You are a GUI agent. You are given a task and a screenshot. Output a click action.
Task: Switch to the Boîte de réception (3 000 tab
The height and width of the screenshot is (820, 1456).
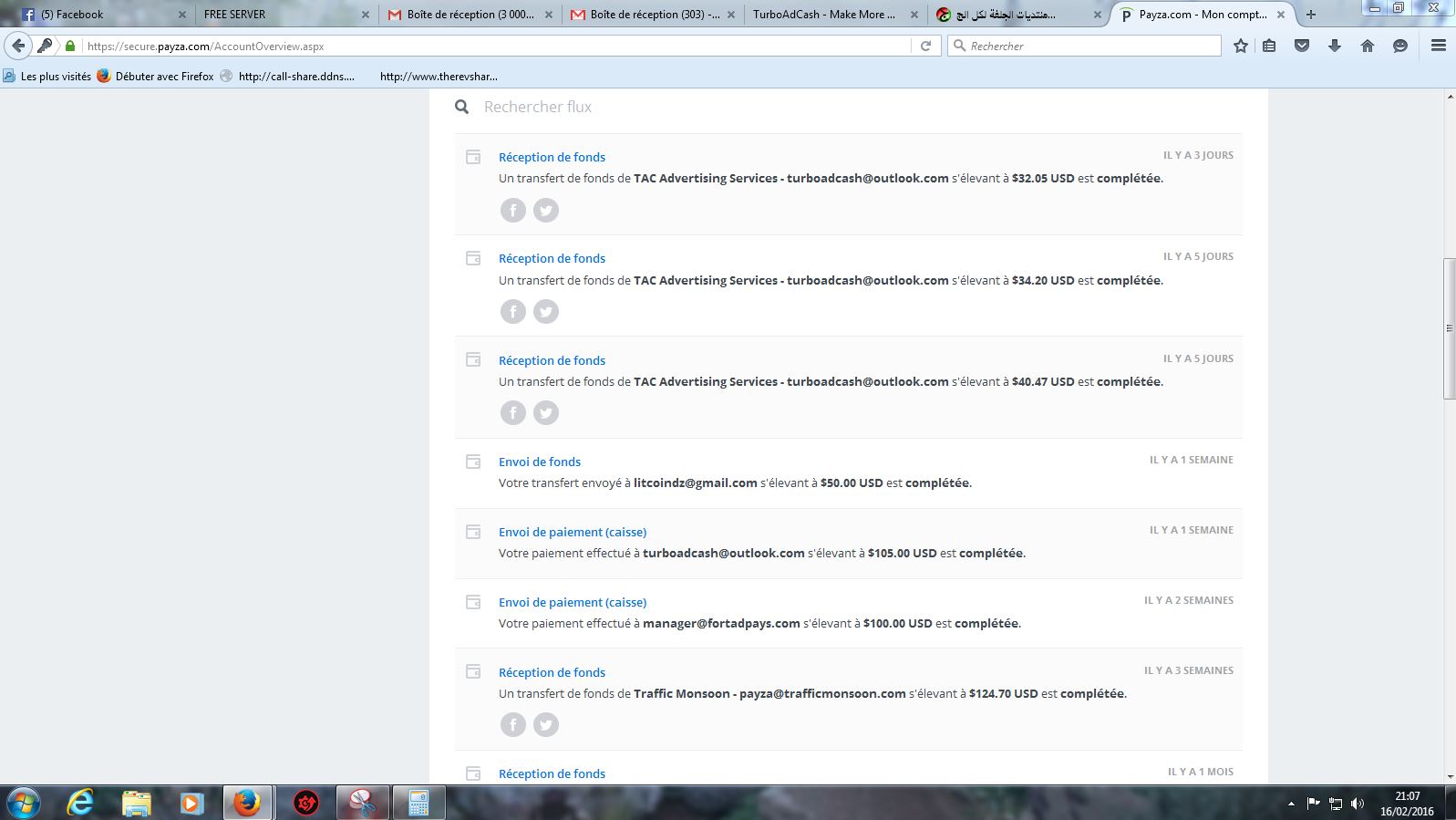(470, 15)
